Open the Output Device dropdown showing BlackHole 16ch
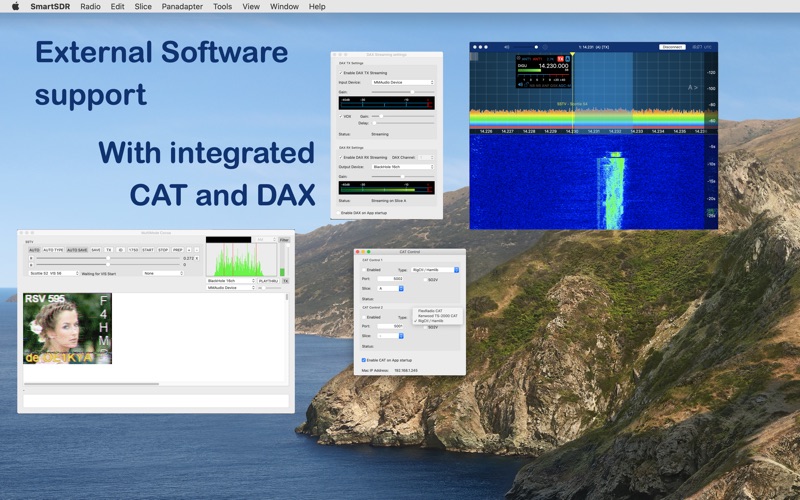The height and width of the screenshot is (500, 800). [x=403, y=167]
